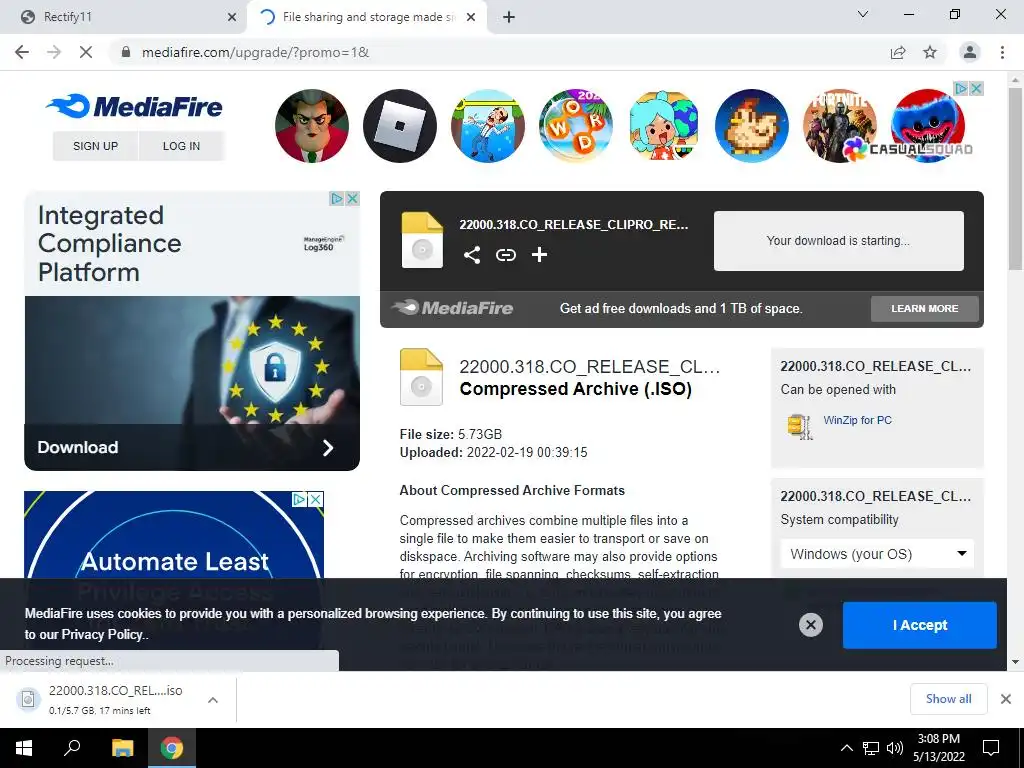Open the Huggy Wuggy game icon
Screen dimensions: 1024x768
tap(927, 125)
